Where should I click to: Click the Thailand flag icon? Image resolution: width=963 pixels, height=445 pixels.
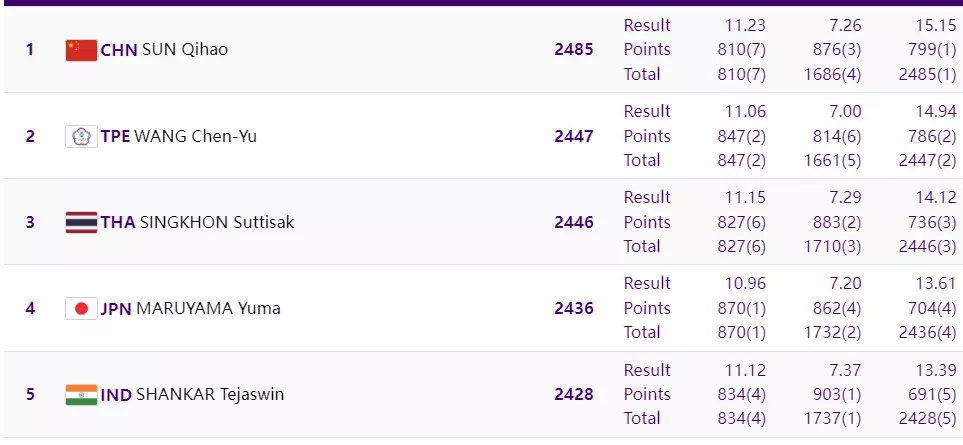(81, 222)
